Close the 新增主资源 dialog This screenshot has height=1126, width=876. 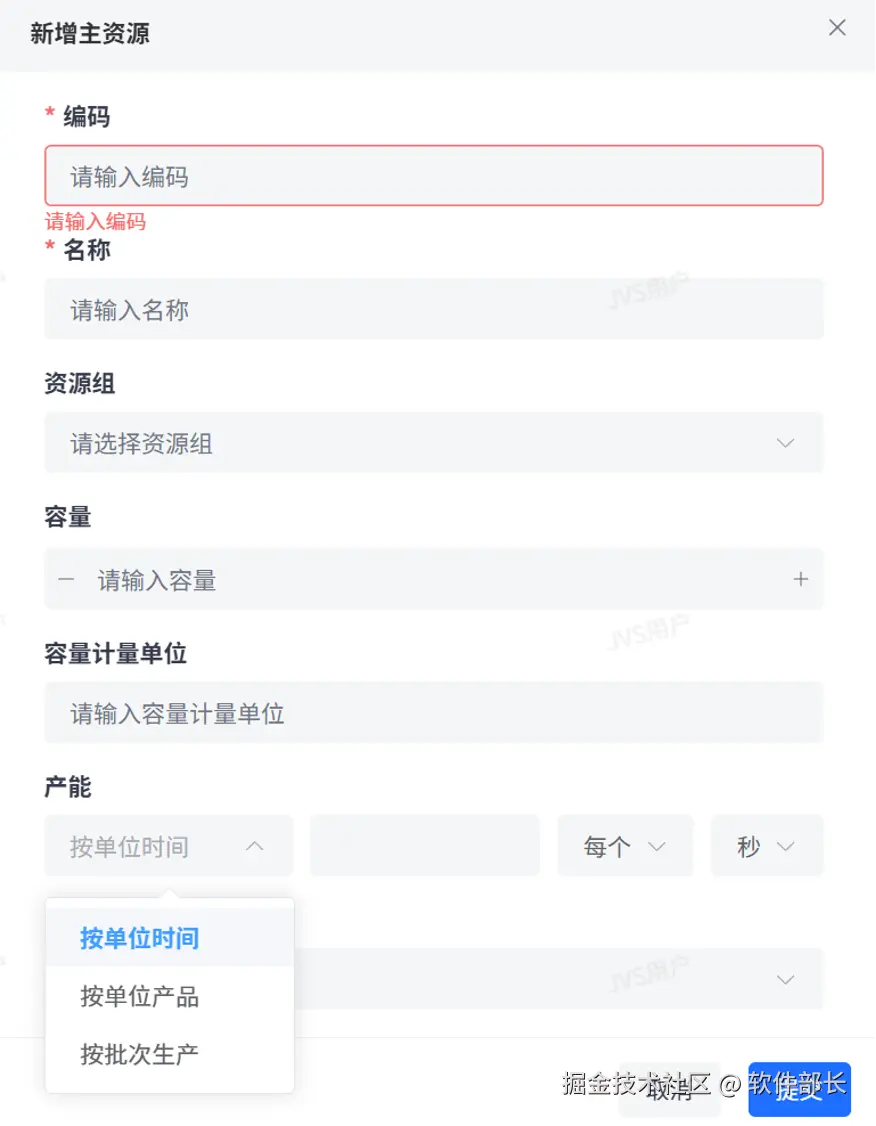(837, 28)
